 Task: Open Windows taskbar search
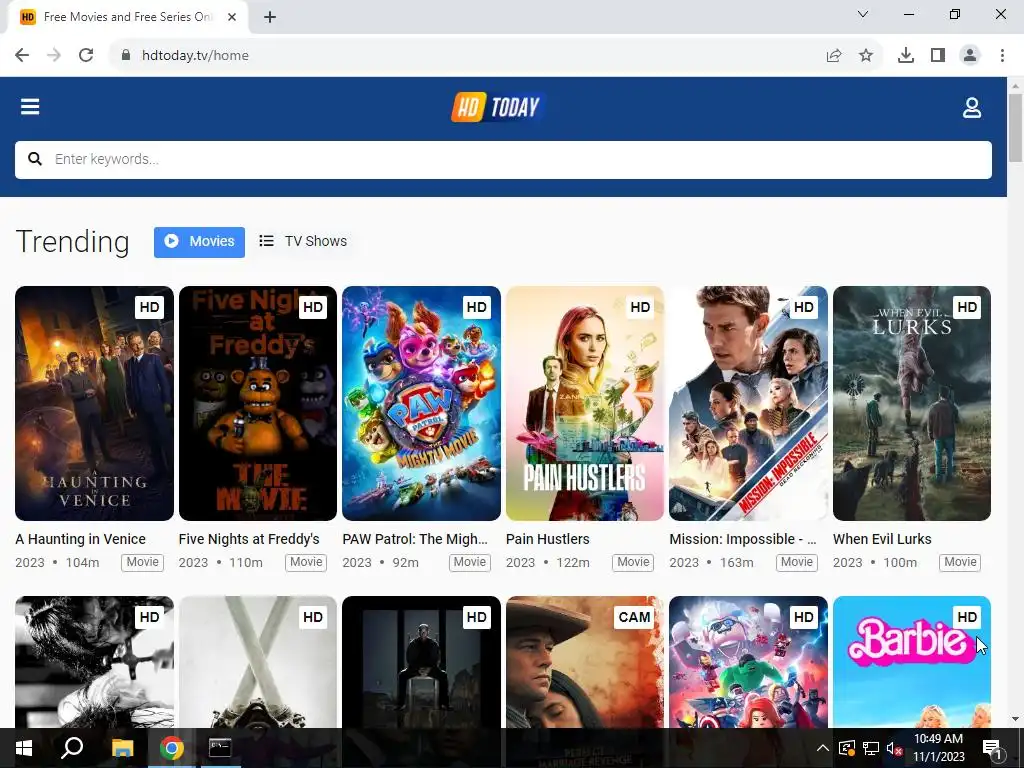[72, 748]
